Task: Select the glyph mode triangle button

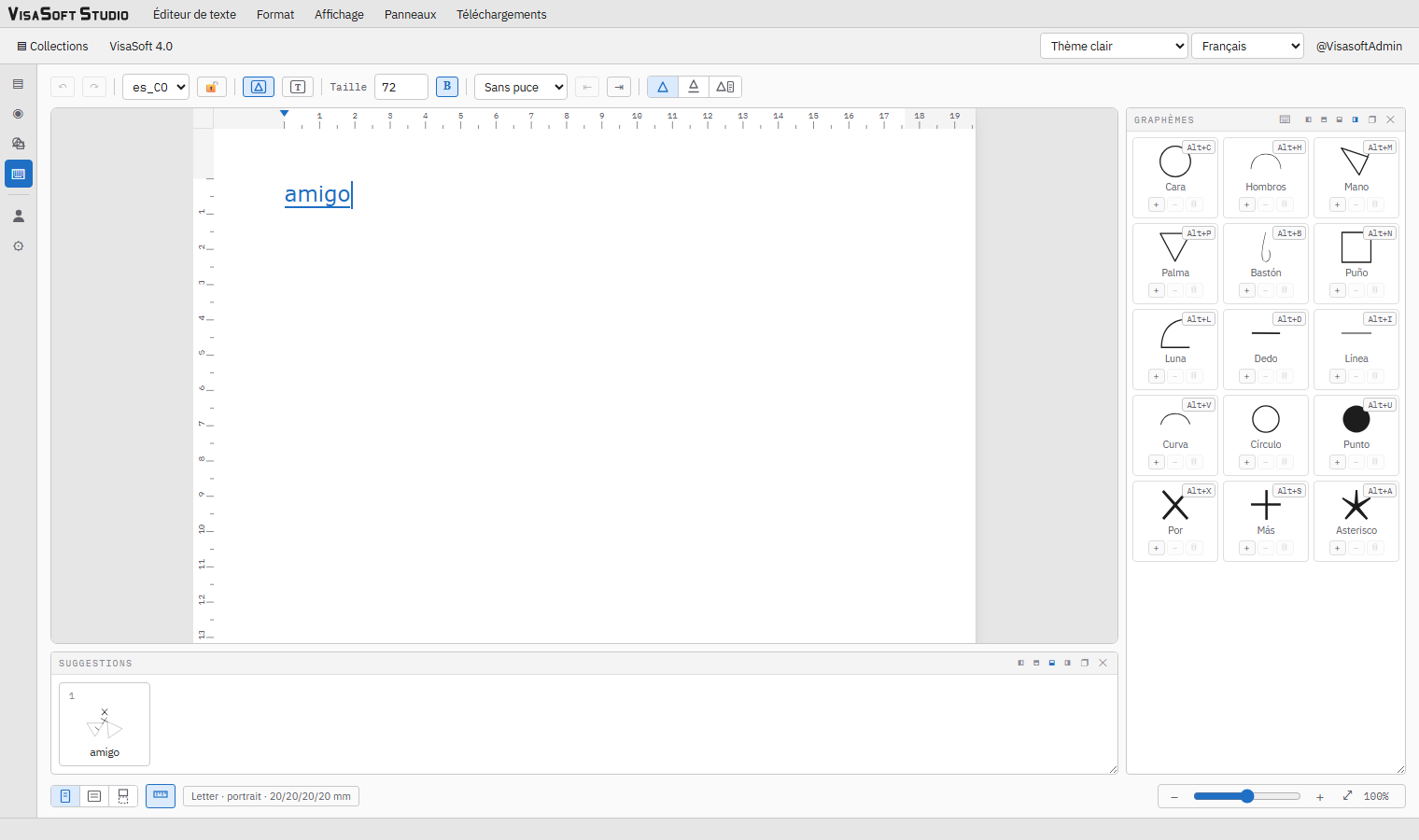Action: (x=259, y=87)
